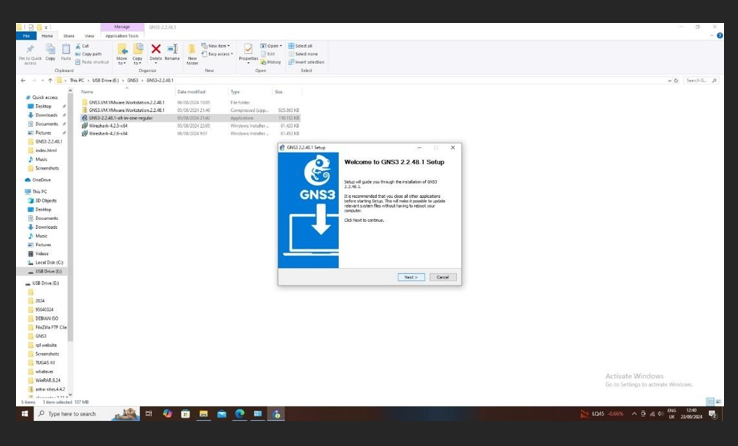
Task: Open 3D Objects under This PC
Action: coord(45,201)
